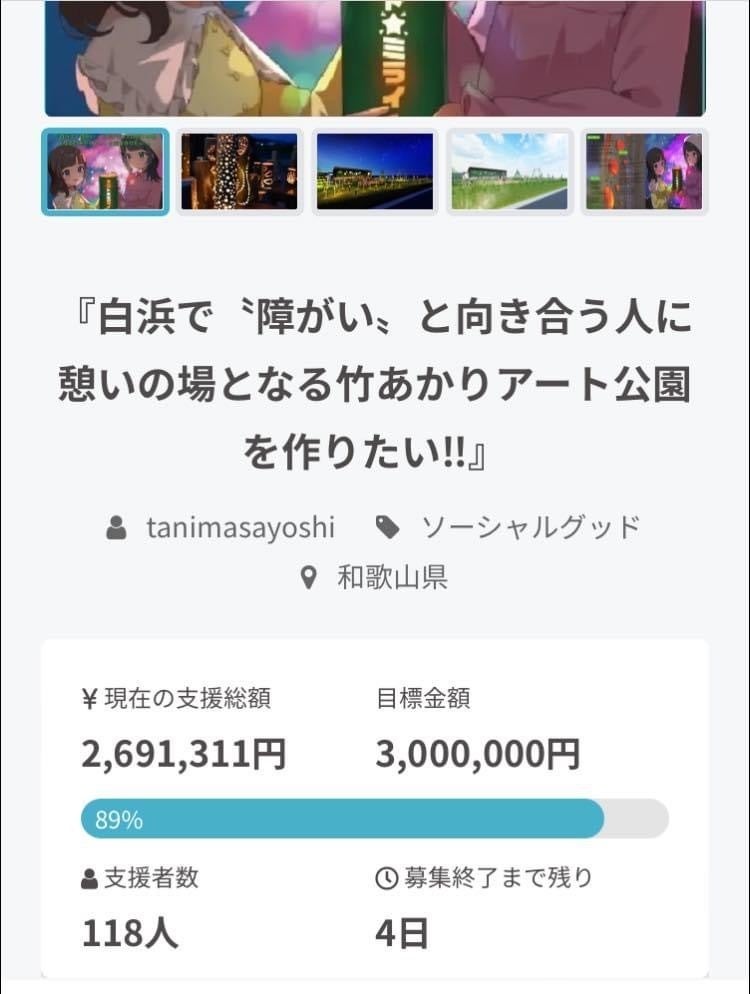The width and height of the screenshot is (750, 994).
Task: View the night-time park illumination thumbnail
Action: pos(375,171)
